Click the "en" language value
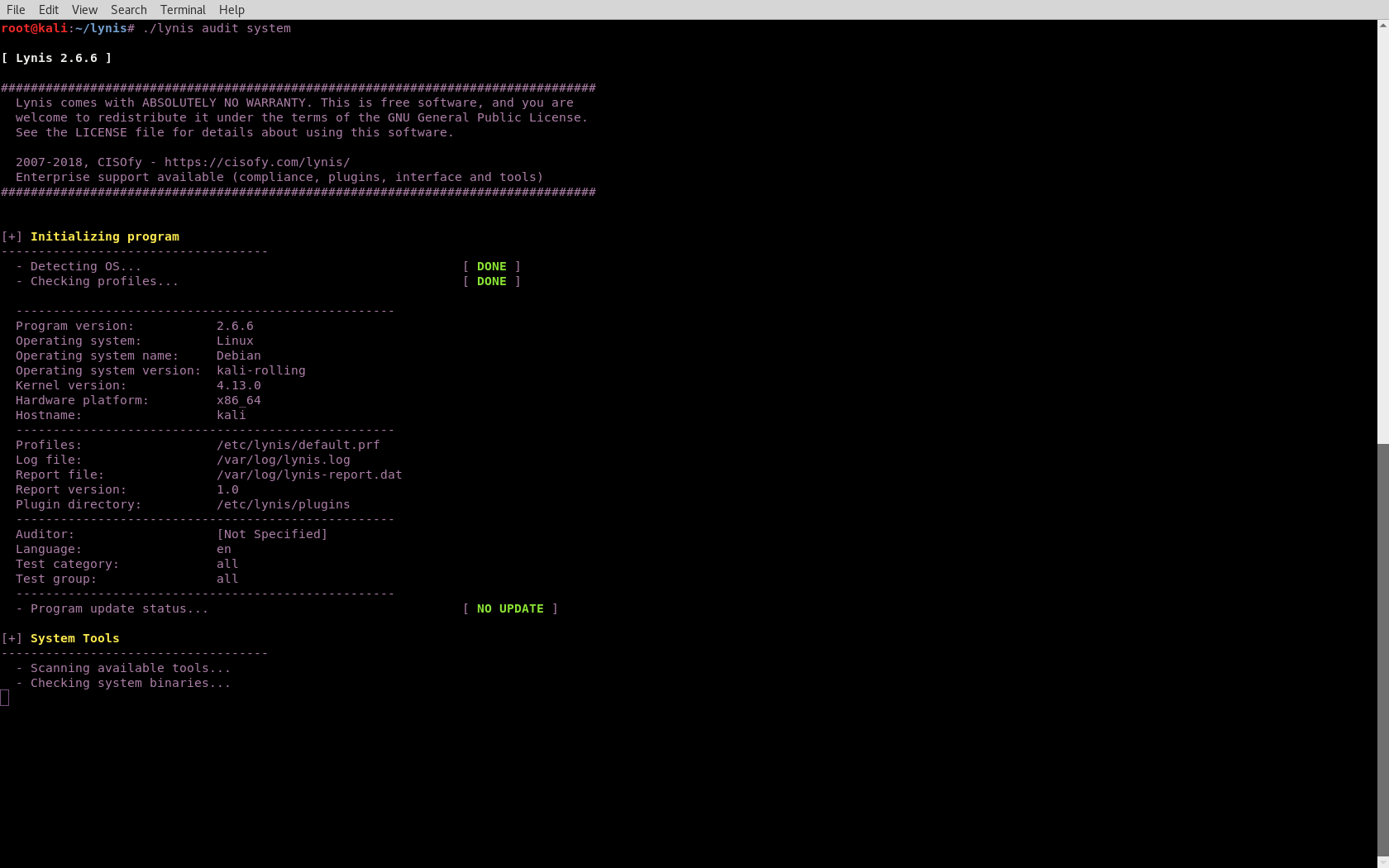The height and width of the screenshot is (868, 1389). 224,549
